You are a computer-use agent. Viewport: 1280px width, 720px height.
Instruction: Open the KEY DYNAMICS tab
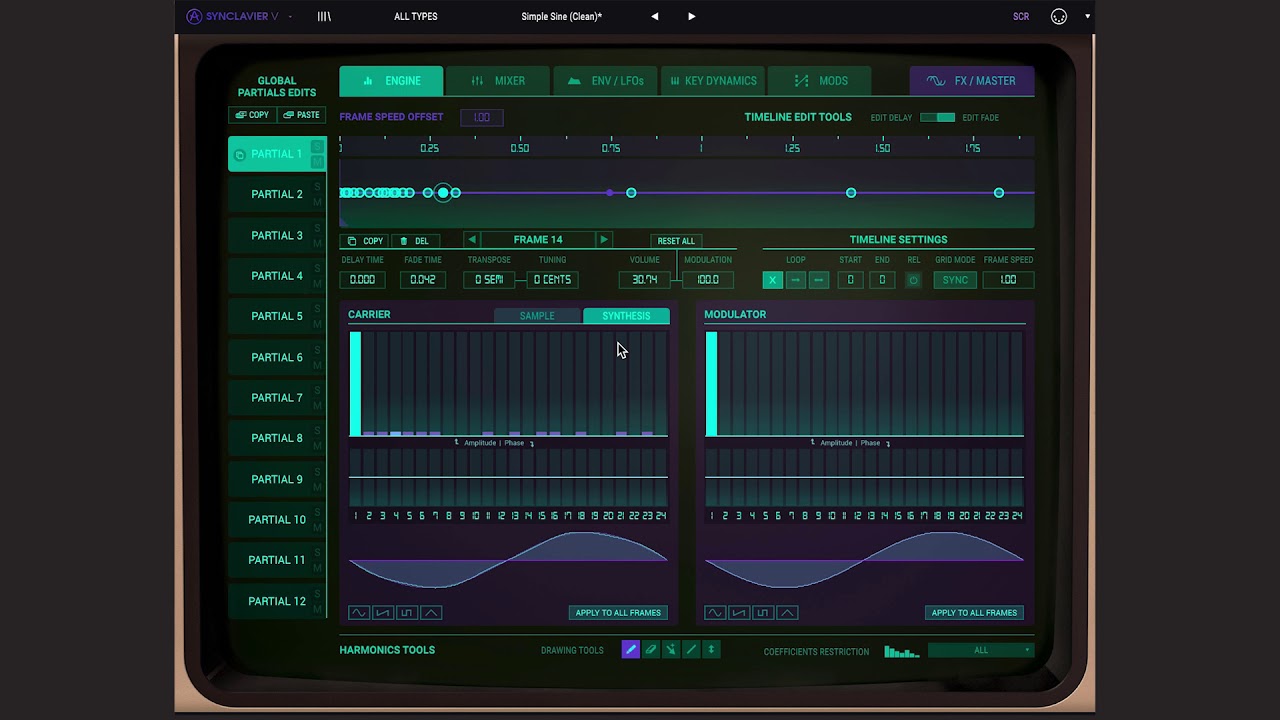[713, 81]
